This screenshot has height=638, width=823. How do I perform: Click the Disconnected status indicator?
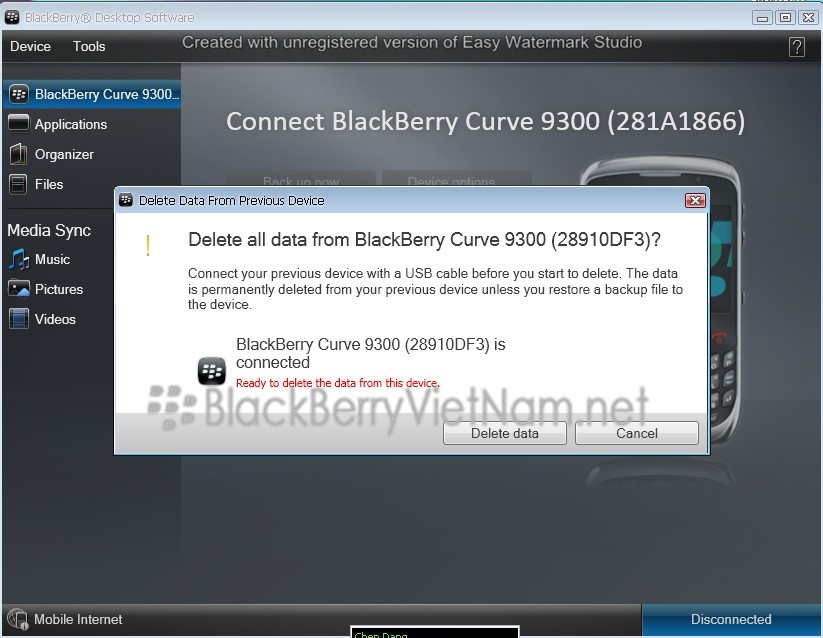point(731,620)
